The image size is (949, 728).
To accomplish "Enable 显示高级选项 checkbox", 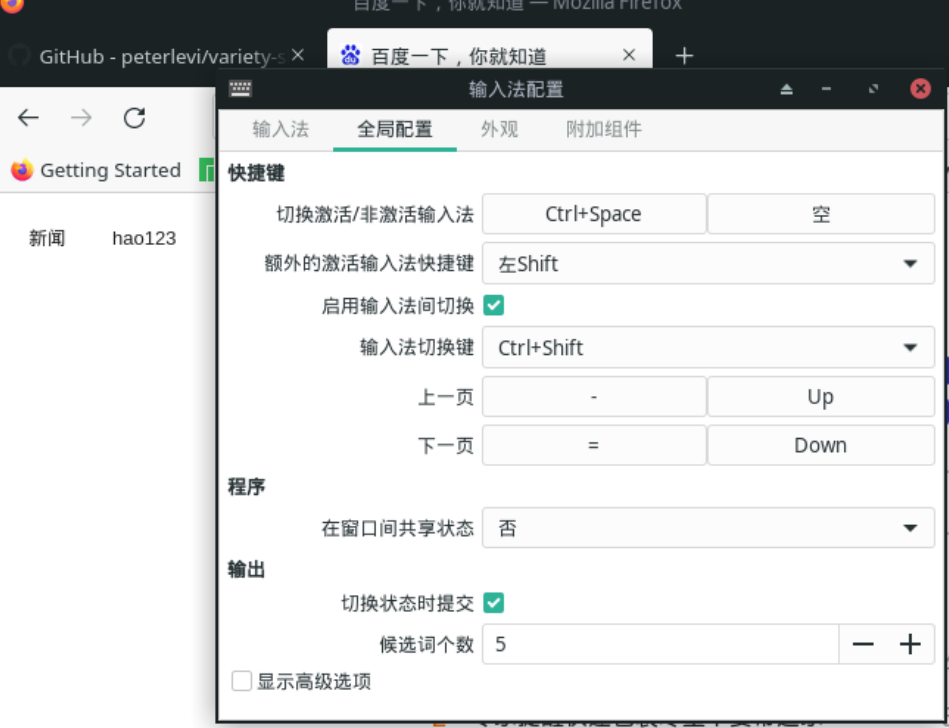I will 241,681.
